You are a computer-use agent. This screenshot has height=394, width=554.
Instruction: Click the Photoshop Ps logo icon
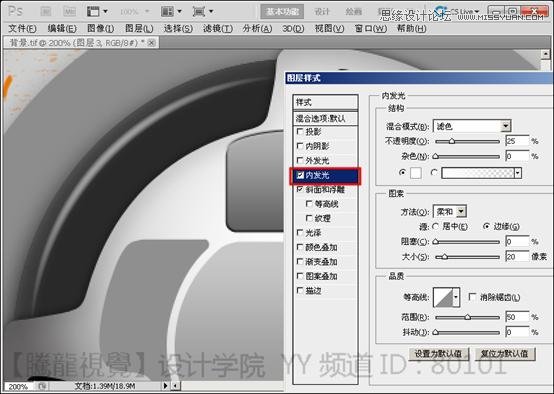(x=15, y=11)
